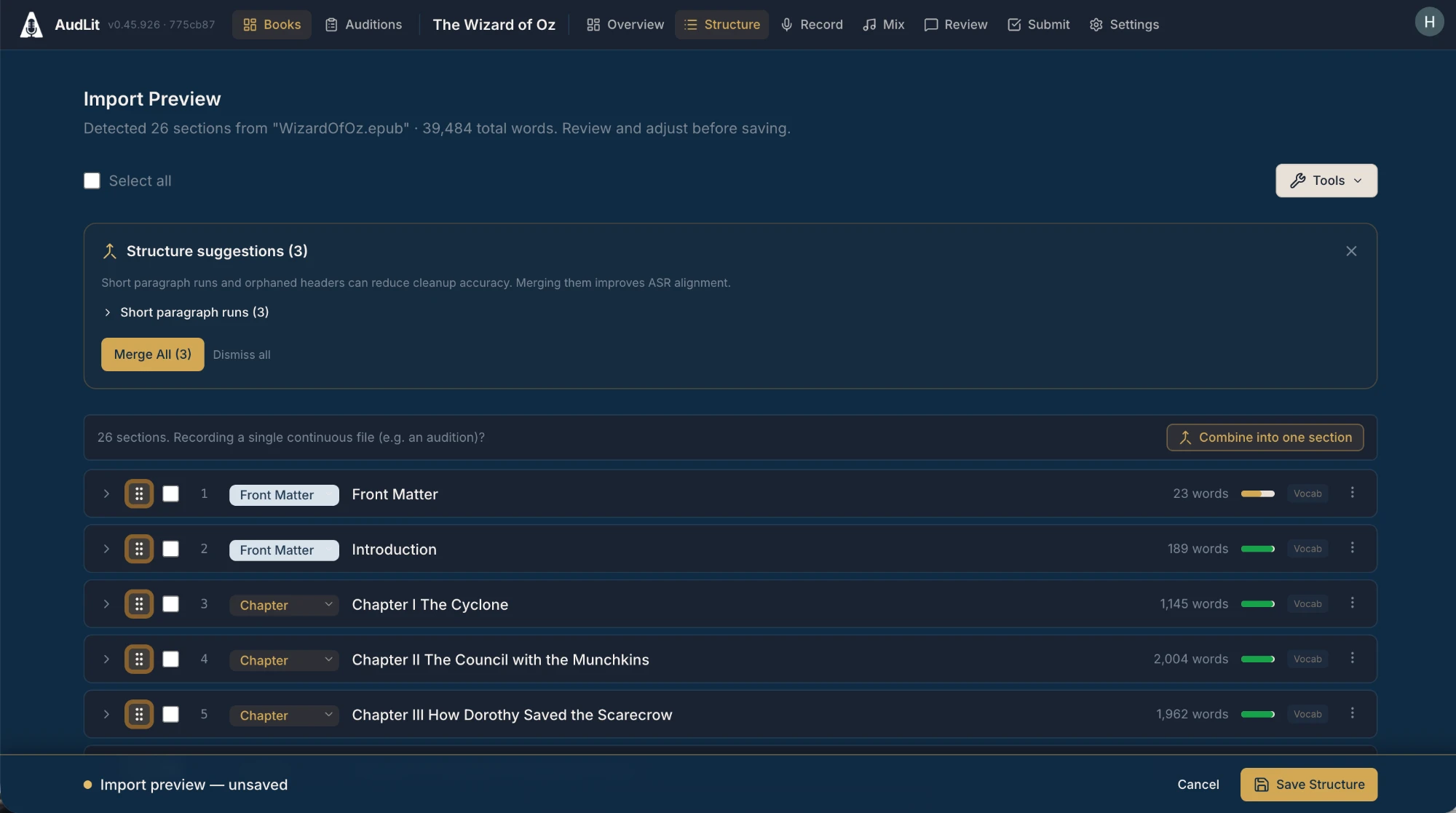Expand Chapter I The Cyclone row

(106, 604)
